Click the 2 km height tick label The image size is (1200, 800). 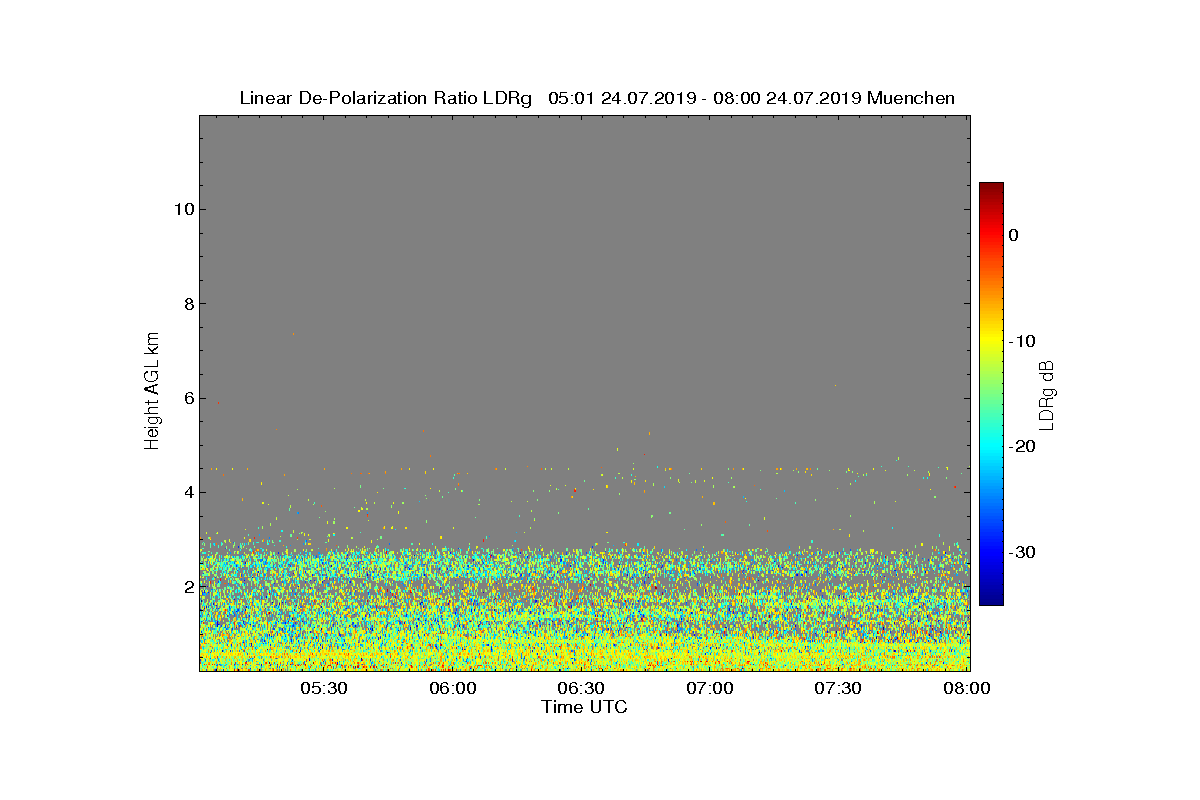pyautogui.click(x=187, y=587)
